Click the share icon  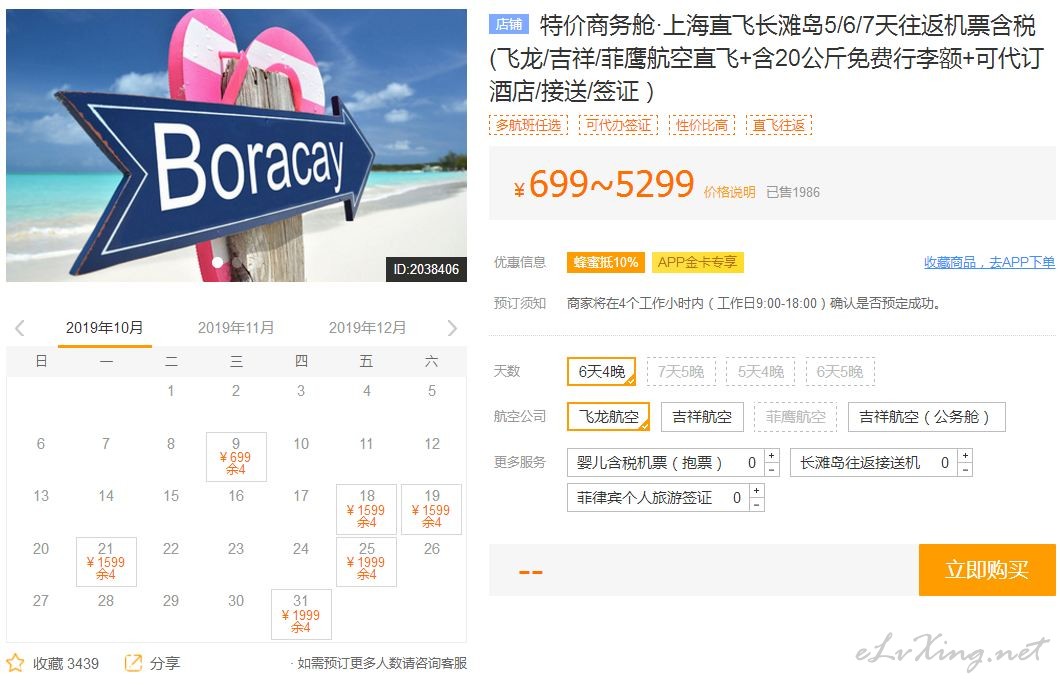point(133,663)
